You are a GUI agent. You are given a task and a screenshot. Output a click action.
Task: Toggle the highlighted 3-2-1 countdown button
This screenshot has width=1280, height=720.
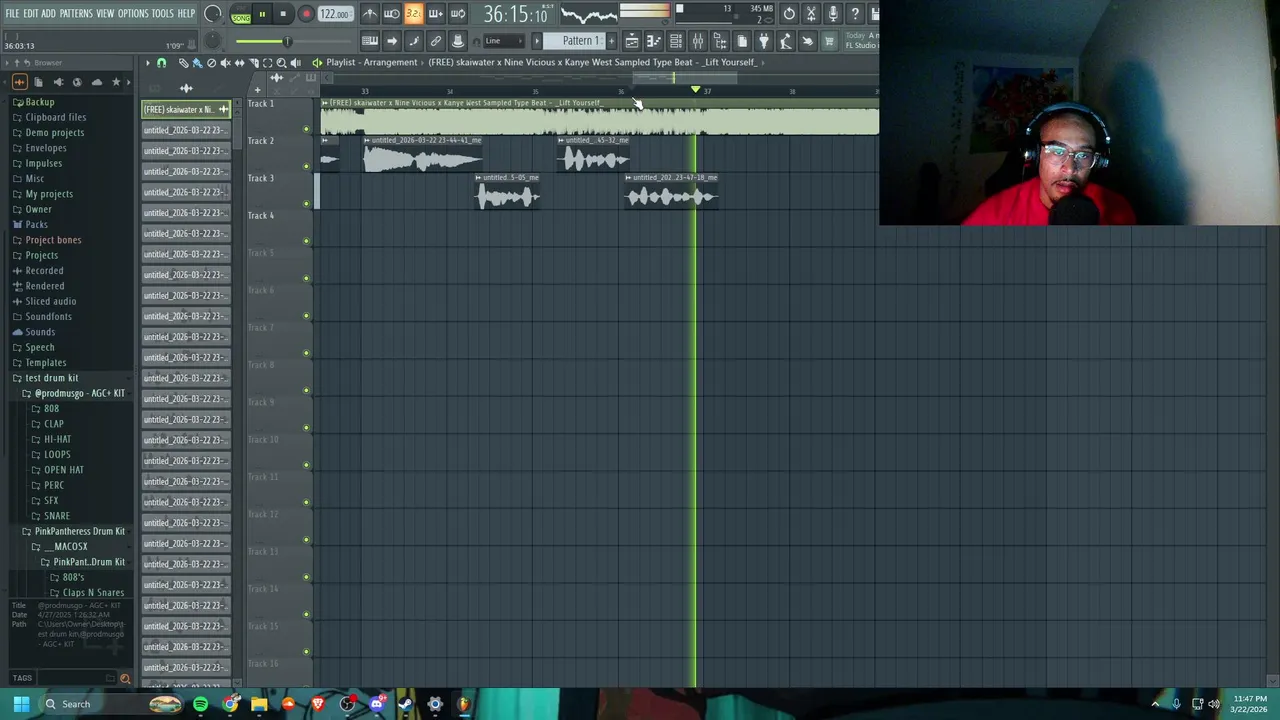[x=413, y=14]
